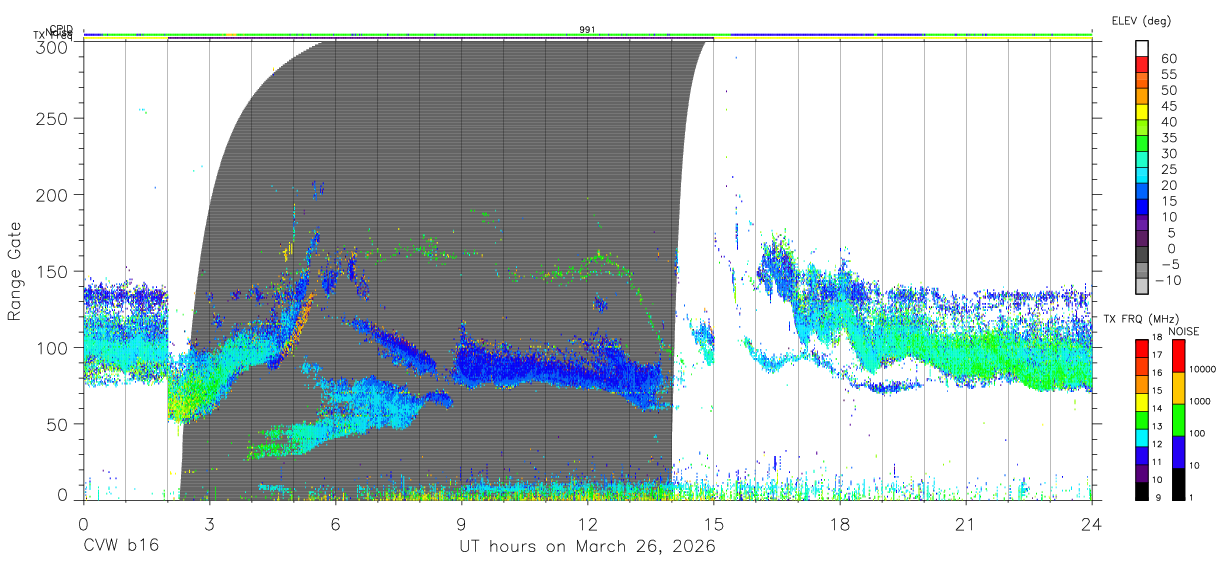Select the orange NOISE colorbar segment
Screen dimensions: 1228x567
point(1177,388)
